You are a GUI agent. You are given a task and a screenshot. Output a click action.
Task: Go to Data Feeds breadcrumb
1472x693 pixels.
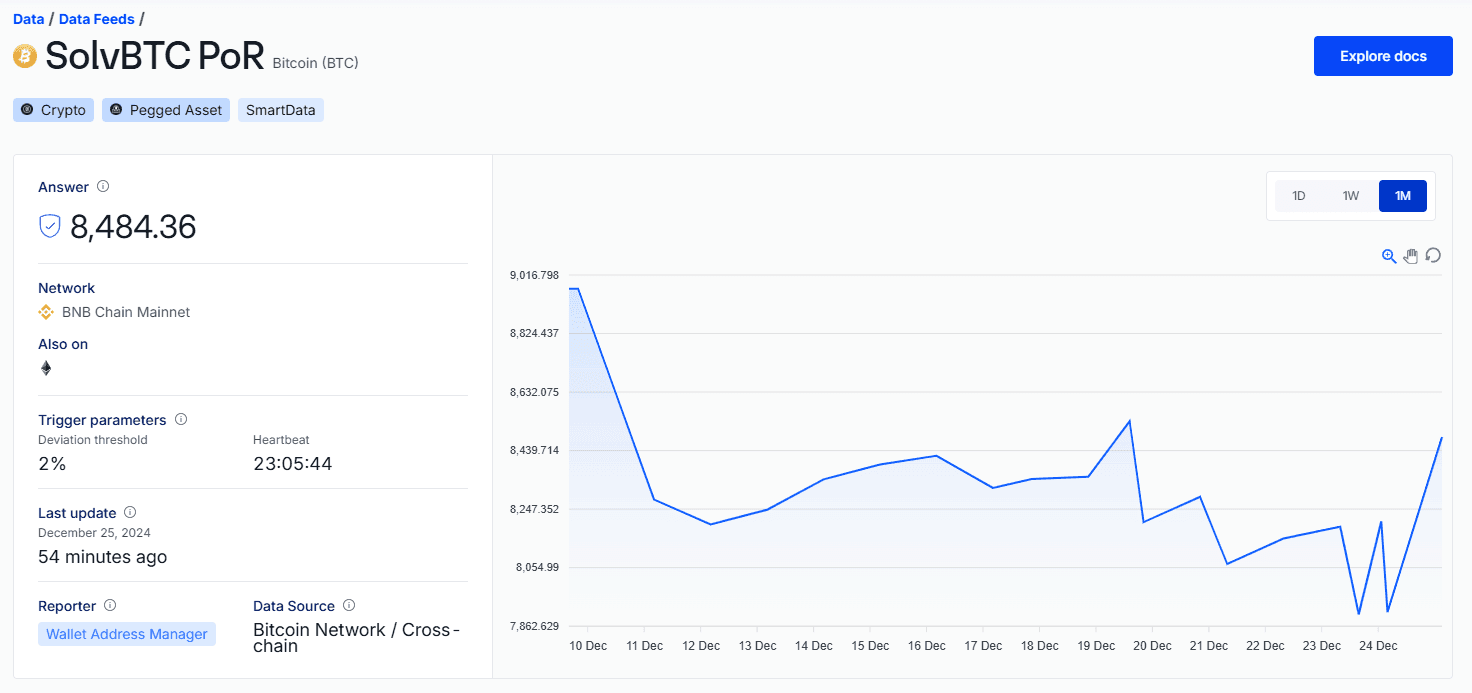point(96,19)
